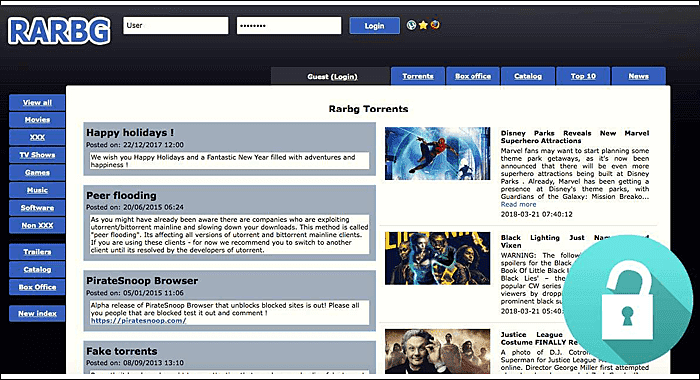This screenshot has width=700, height=380.
Task: Click the Posted on: 08/09/2013 13:10 date
Action: pyautogui.click(x=135, y=363)
